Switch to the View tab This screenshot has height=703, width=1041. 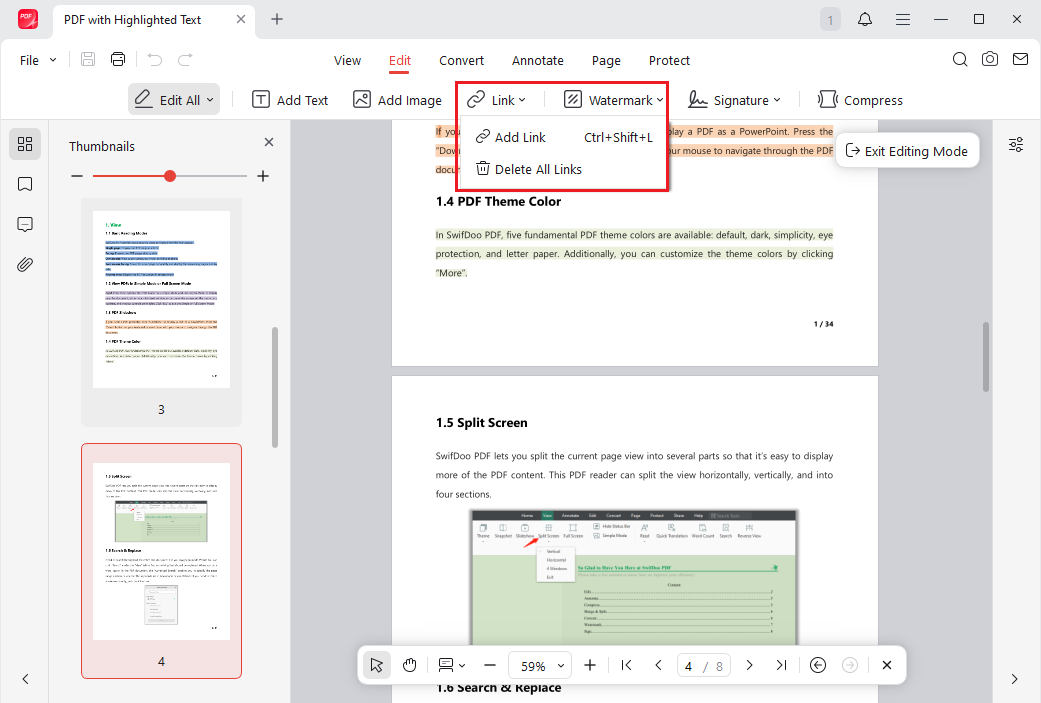[x=347, y=60]
